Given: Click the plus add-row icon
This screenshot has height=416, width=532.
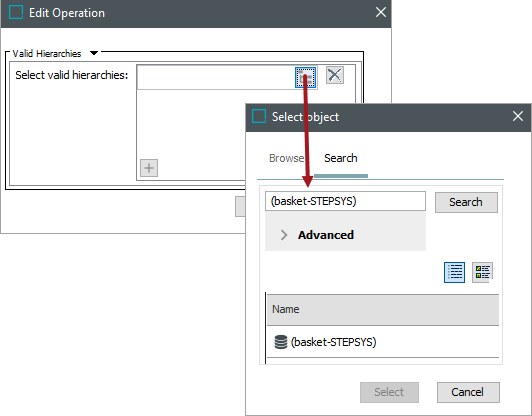Looking at the screenshot, I should pos(149,168).
